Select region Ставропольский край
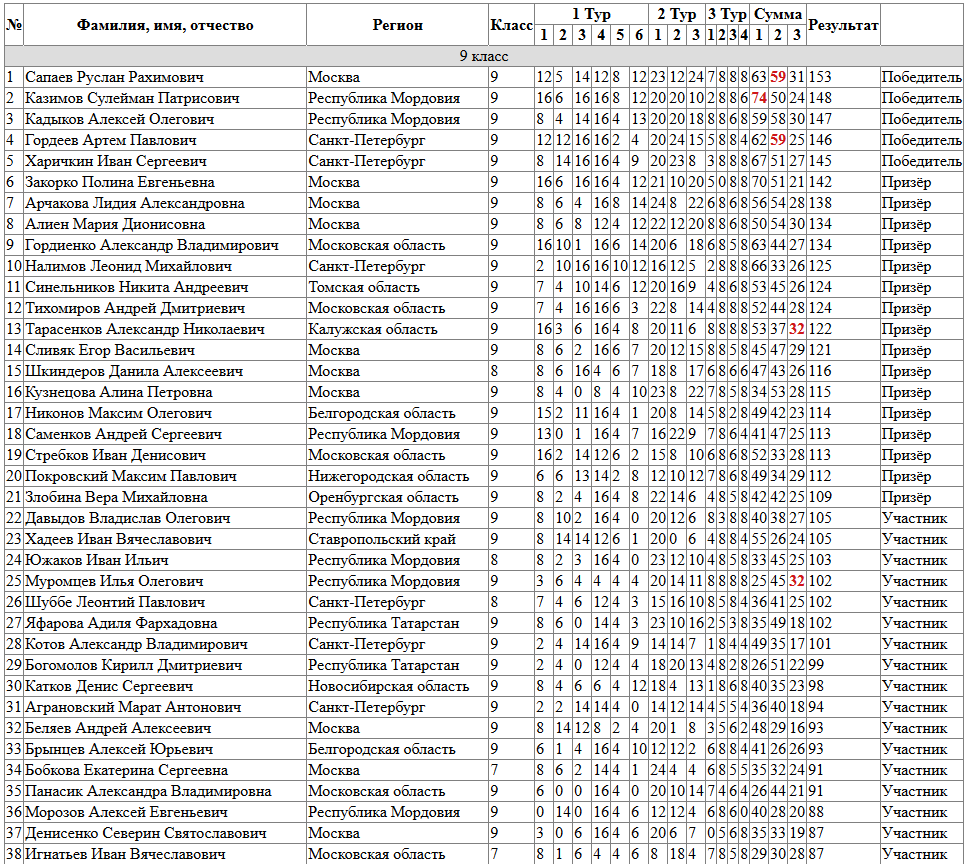Screen dimensions: 966x864 pyautogui.click(x=382, y=539)
